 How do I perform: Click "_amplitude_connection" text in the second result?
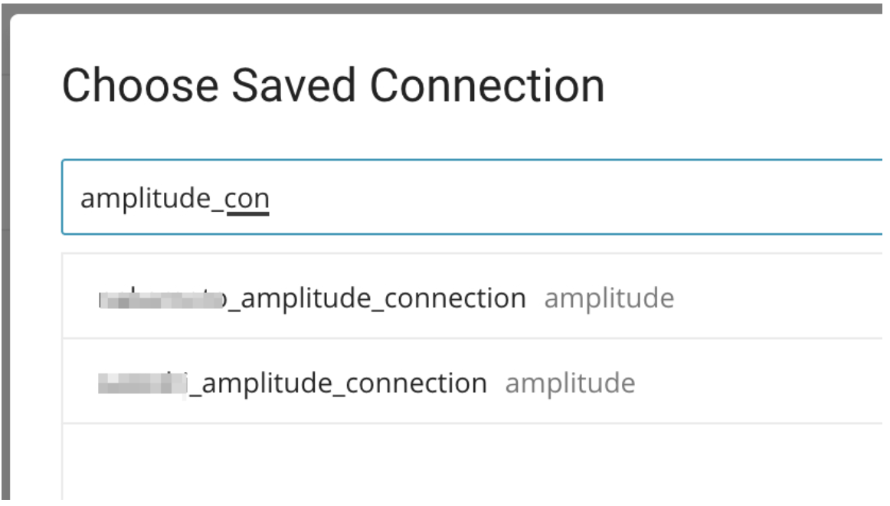click(x=339, y=383)
